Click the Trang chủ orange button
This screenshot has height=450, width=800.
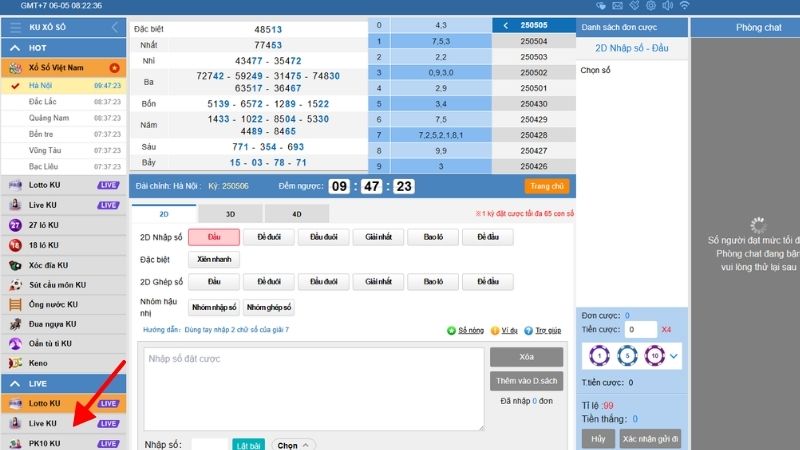pyautogui.click(x=546, y=186)
